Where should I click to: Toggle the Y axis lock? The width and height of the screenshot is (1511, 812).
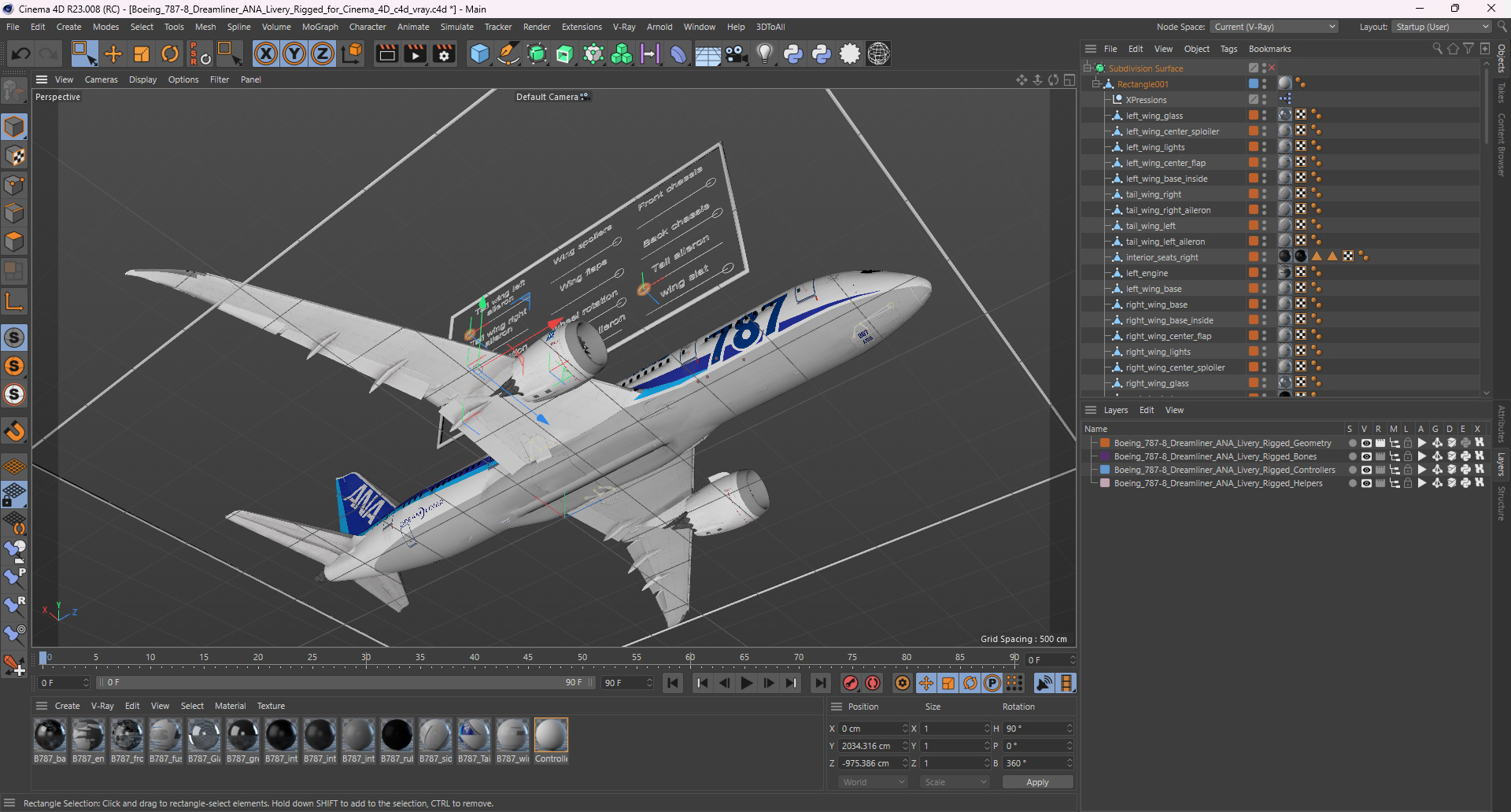(x=294, y=54)
